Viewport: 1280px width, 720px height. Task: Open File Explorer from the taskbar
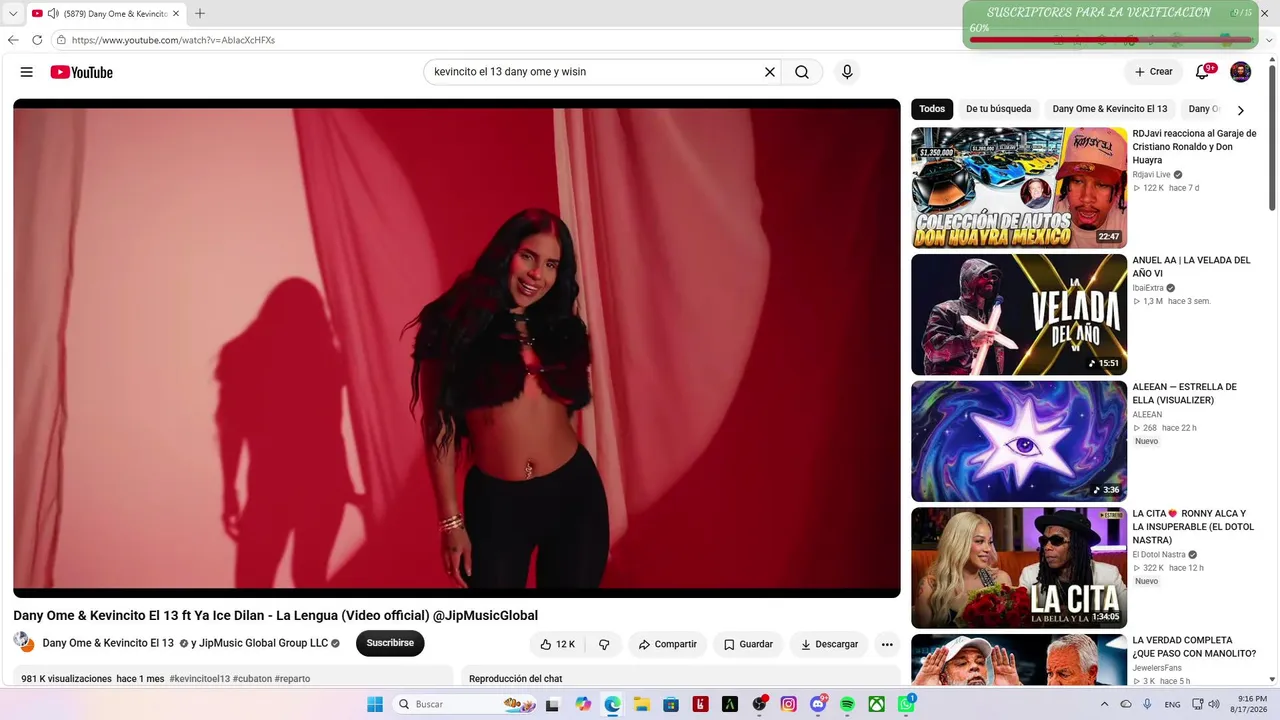pyautogui.click(x=642, y=704)
